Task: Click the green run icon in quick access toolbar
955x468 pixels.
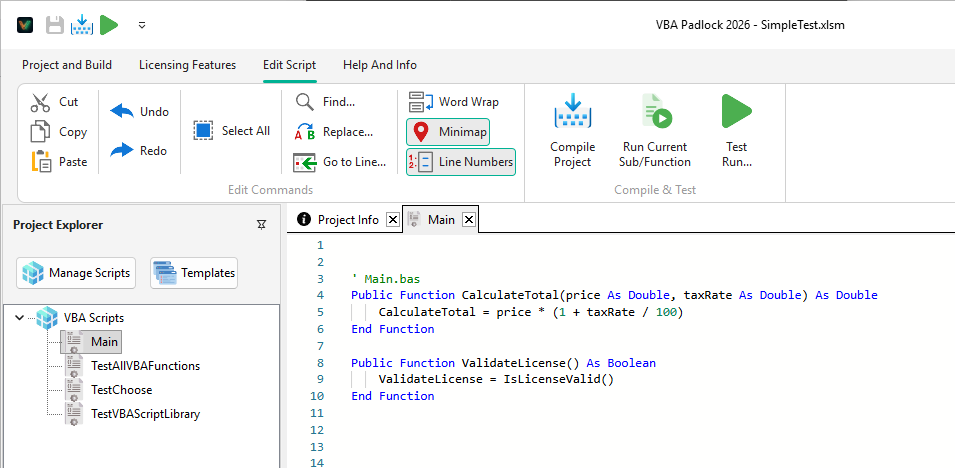Action: 109,25
